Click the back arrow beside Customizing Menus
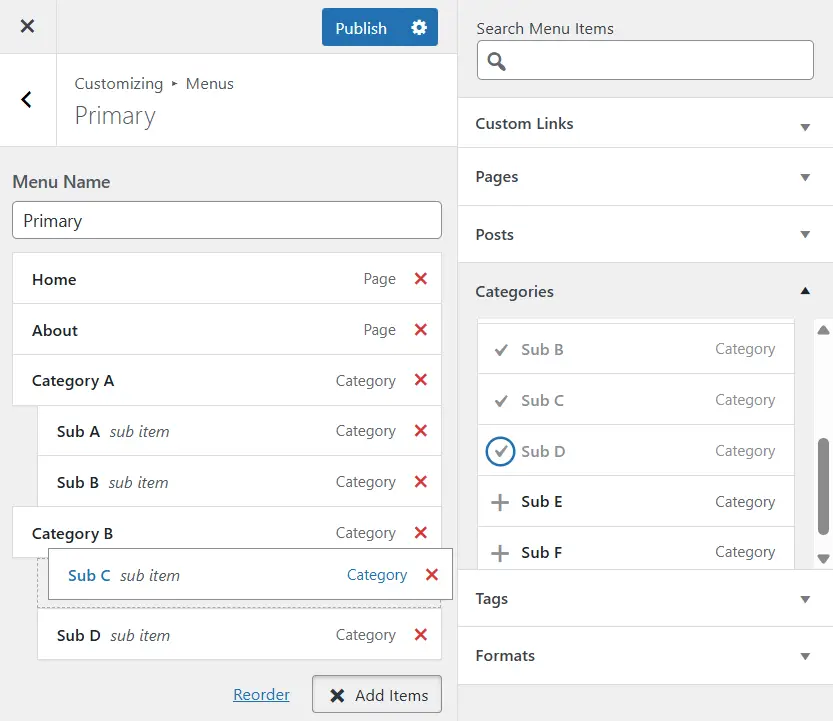833x721 pixels. [27, 100]
